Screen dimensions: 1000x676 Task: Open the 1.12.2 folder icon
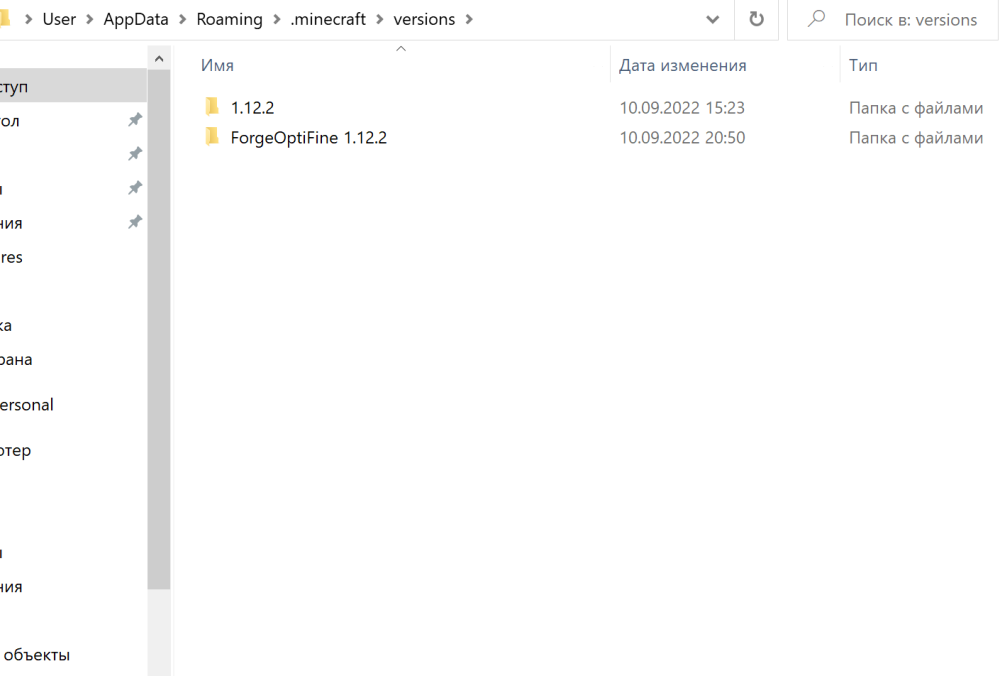click(212, 107)
